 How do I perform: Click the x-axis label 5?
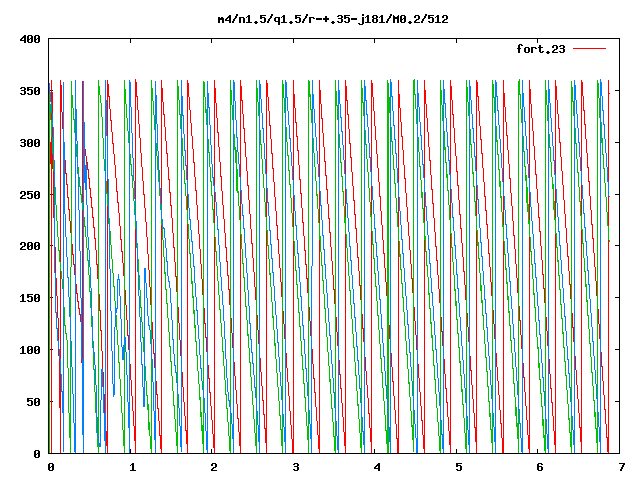coord(458,467)
